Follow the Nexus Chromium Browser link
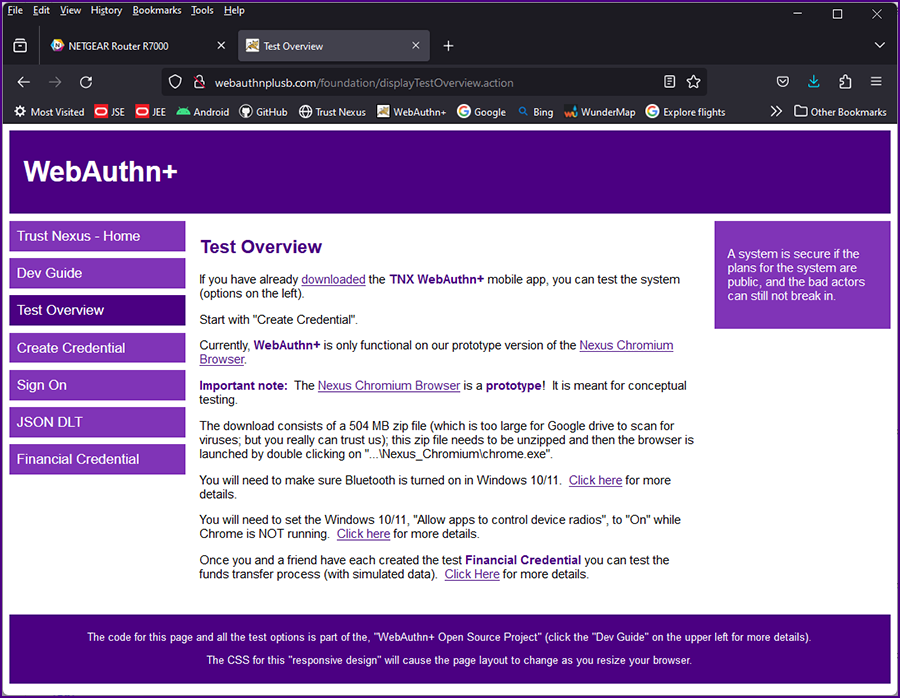Viewport: 900px width, 698px height. click(x=389, y=385)
